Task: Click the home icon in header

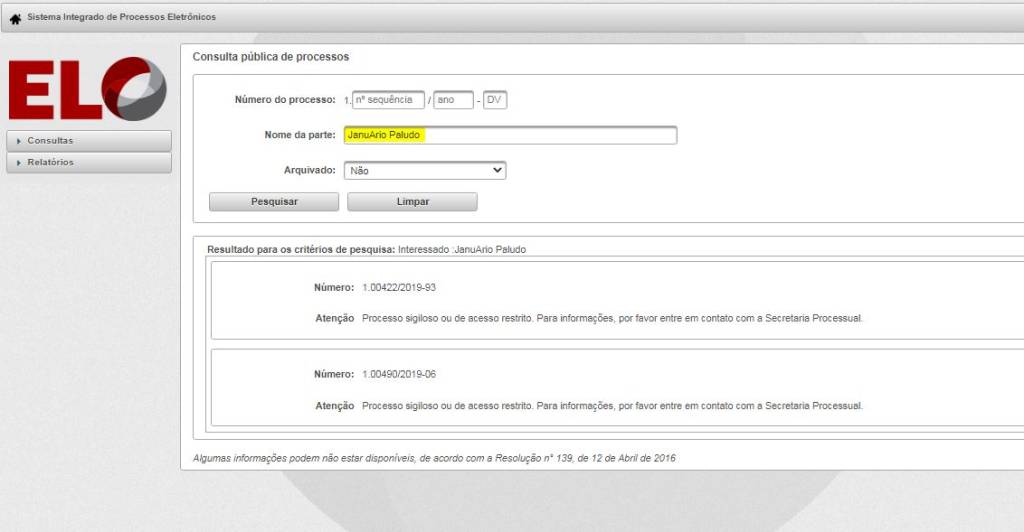Action: [15, 18]
